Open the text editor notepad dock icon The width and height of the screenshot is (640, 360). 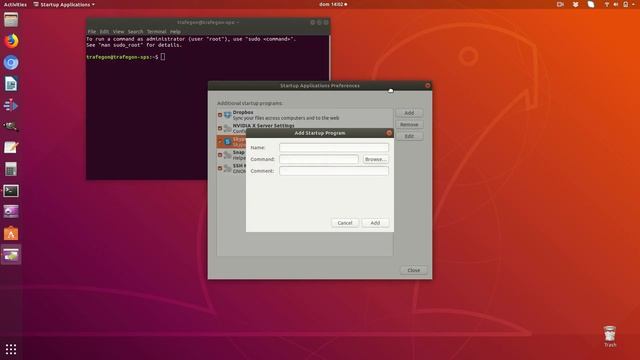pos(11,147)
